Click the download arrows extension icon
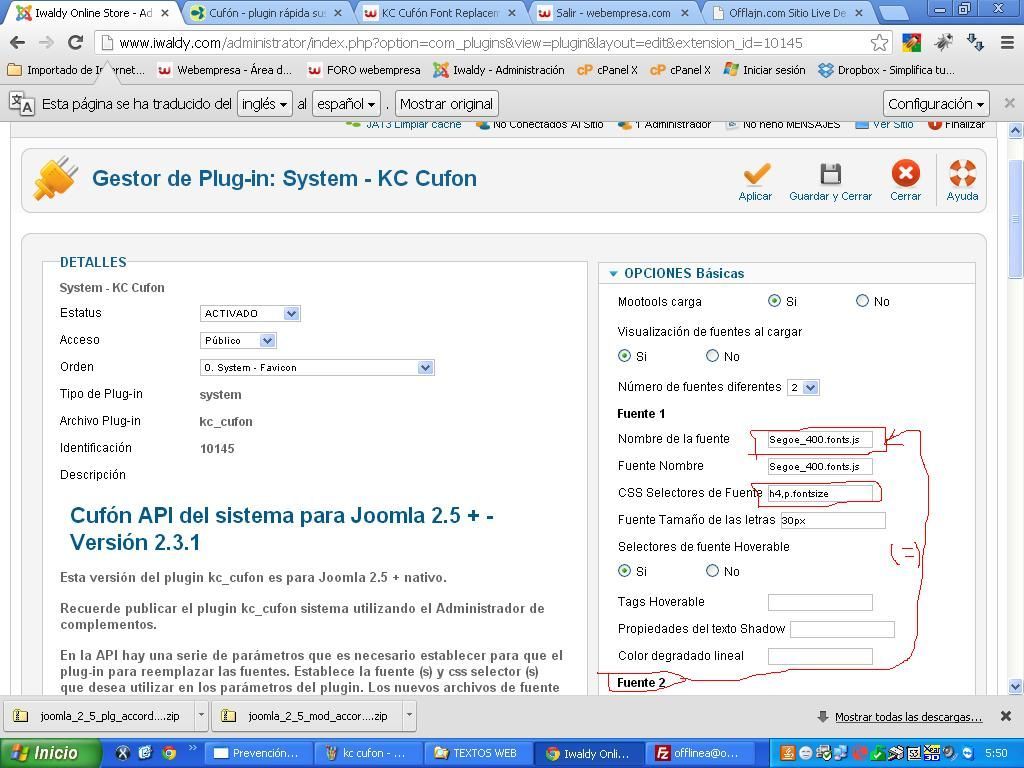Viewport: 1024px width, 768px height. pos(975,43)
